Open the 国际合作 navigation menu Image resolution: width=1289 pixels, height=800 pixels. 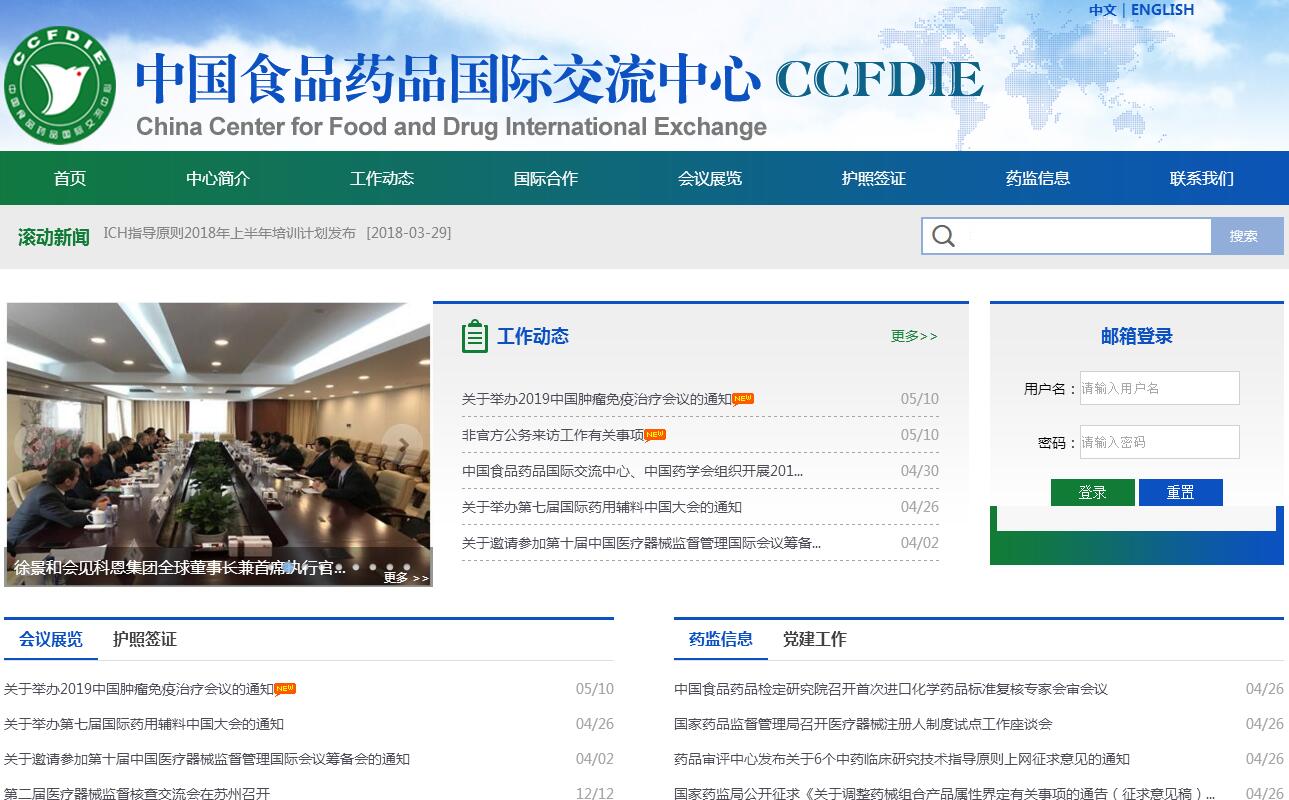click(x=545, y=178)
